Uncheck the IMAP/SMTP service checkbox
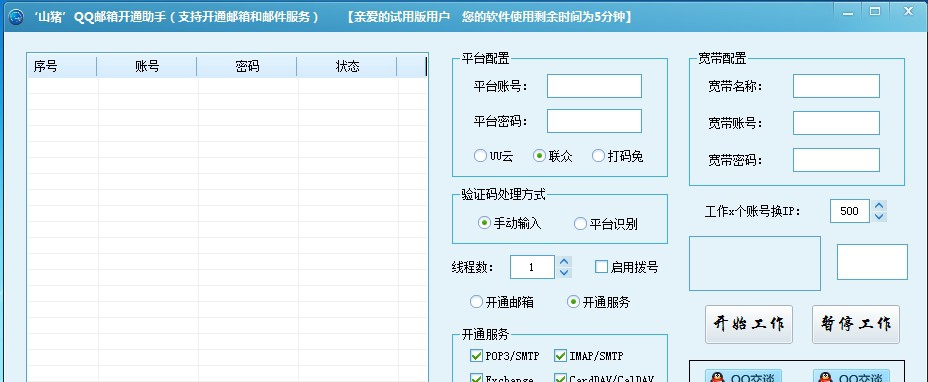 coord(560,356)
